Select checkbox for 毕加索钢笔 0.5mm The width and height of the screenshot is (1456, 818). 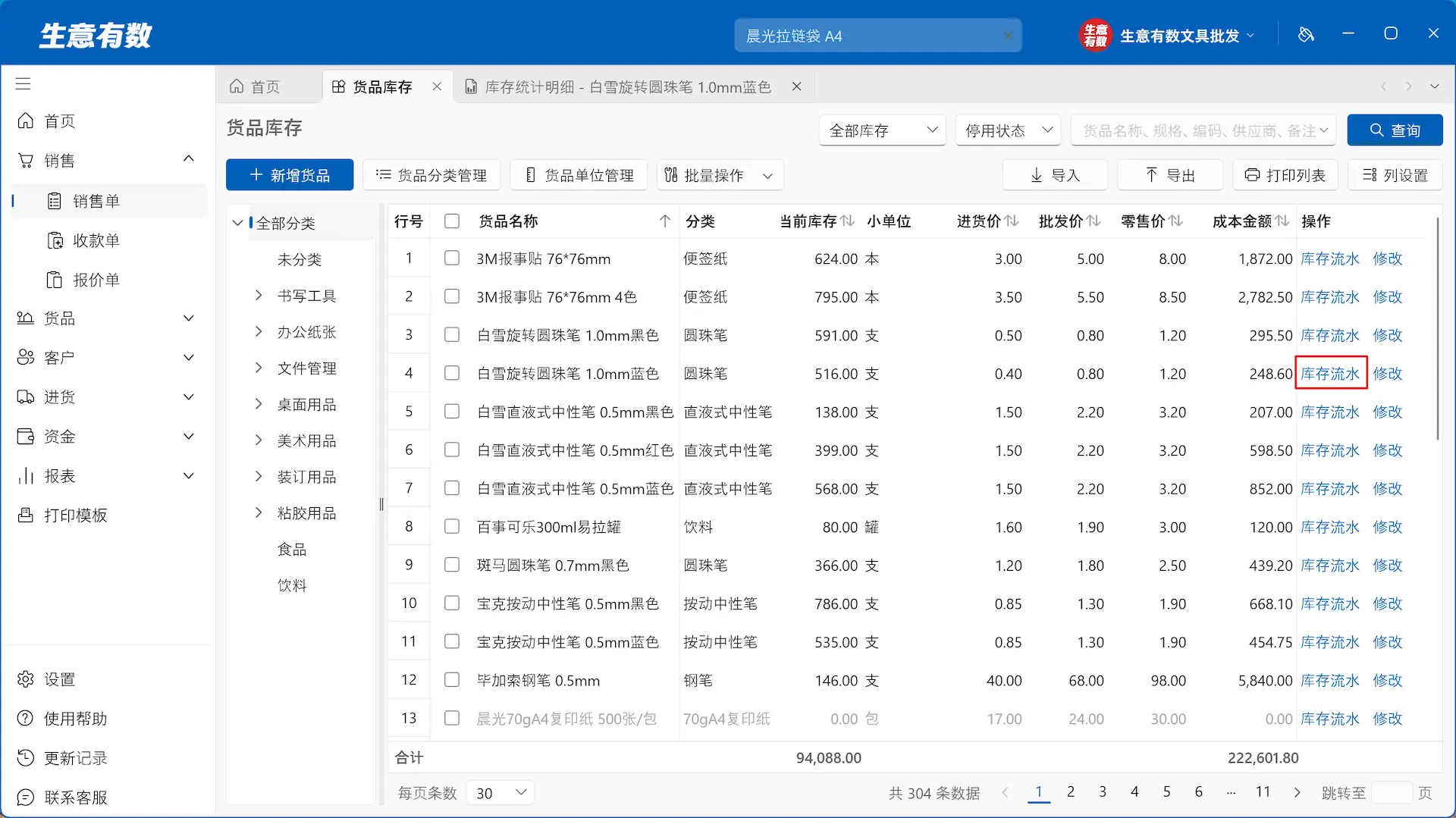[x=452, y=680]
